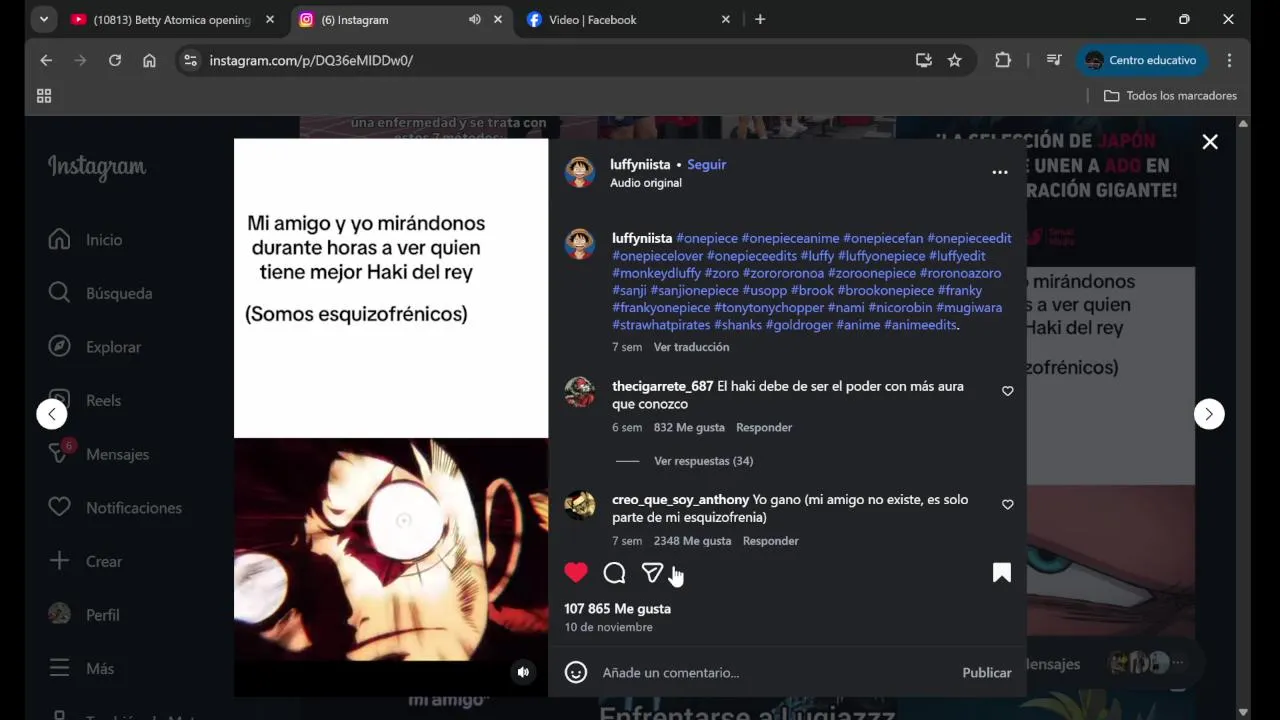Go to the previous post arrow

pyautogui.click(x=52, y=414)
